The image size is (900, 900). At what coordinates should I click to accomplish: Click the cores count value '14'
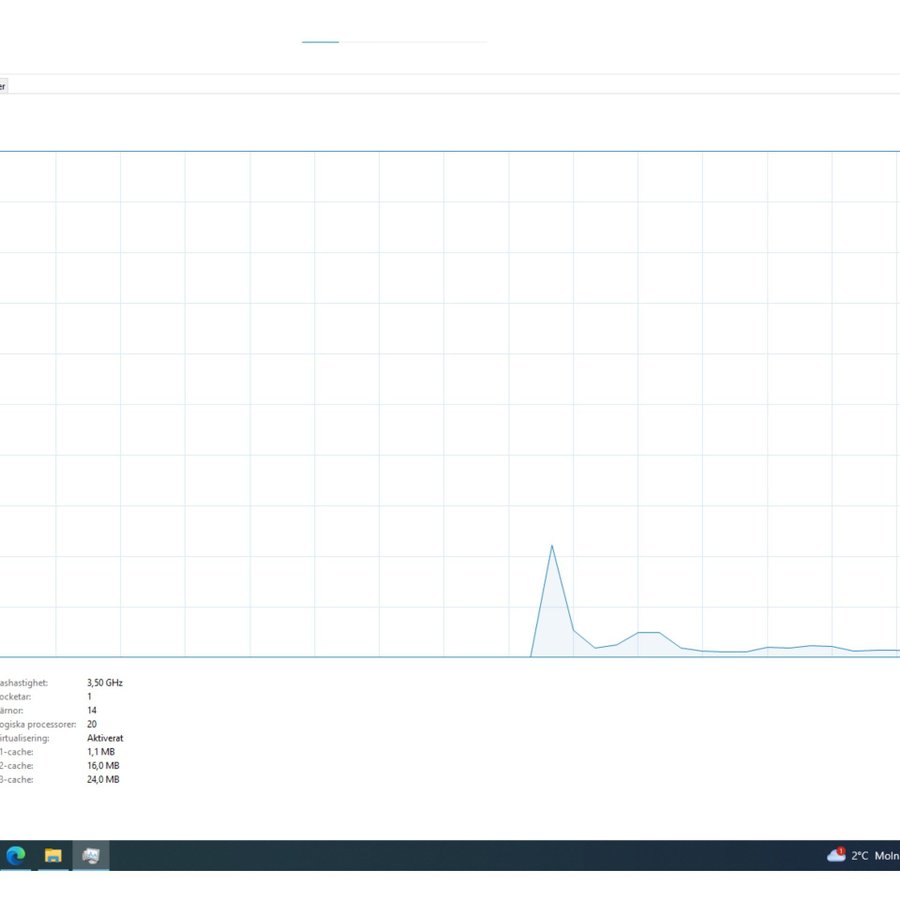point(92,710)
